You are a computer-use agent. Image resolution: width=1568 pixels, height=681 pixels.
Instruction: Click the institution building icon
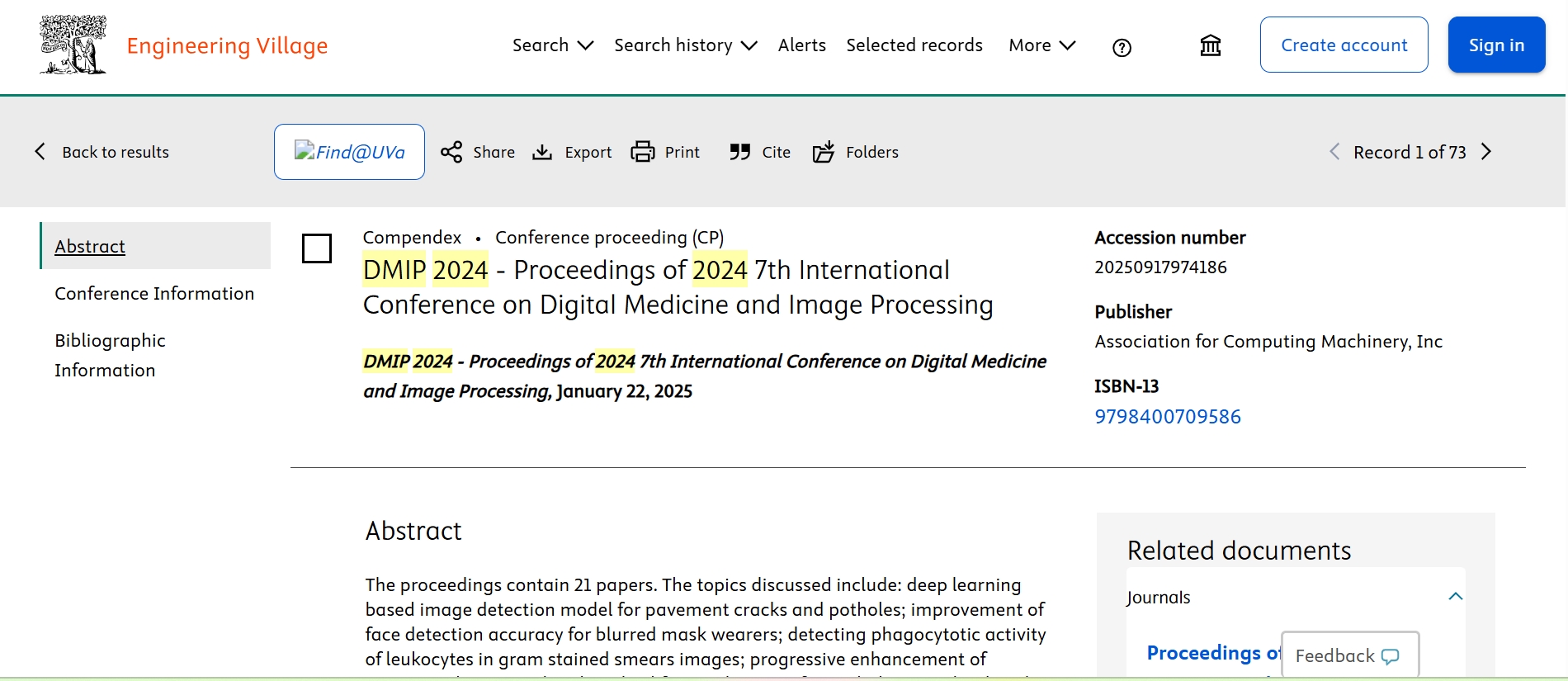(1211, 45)
